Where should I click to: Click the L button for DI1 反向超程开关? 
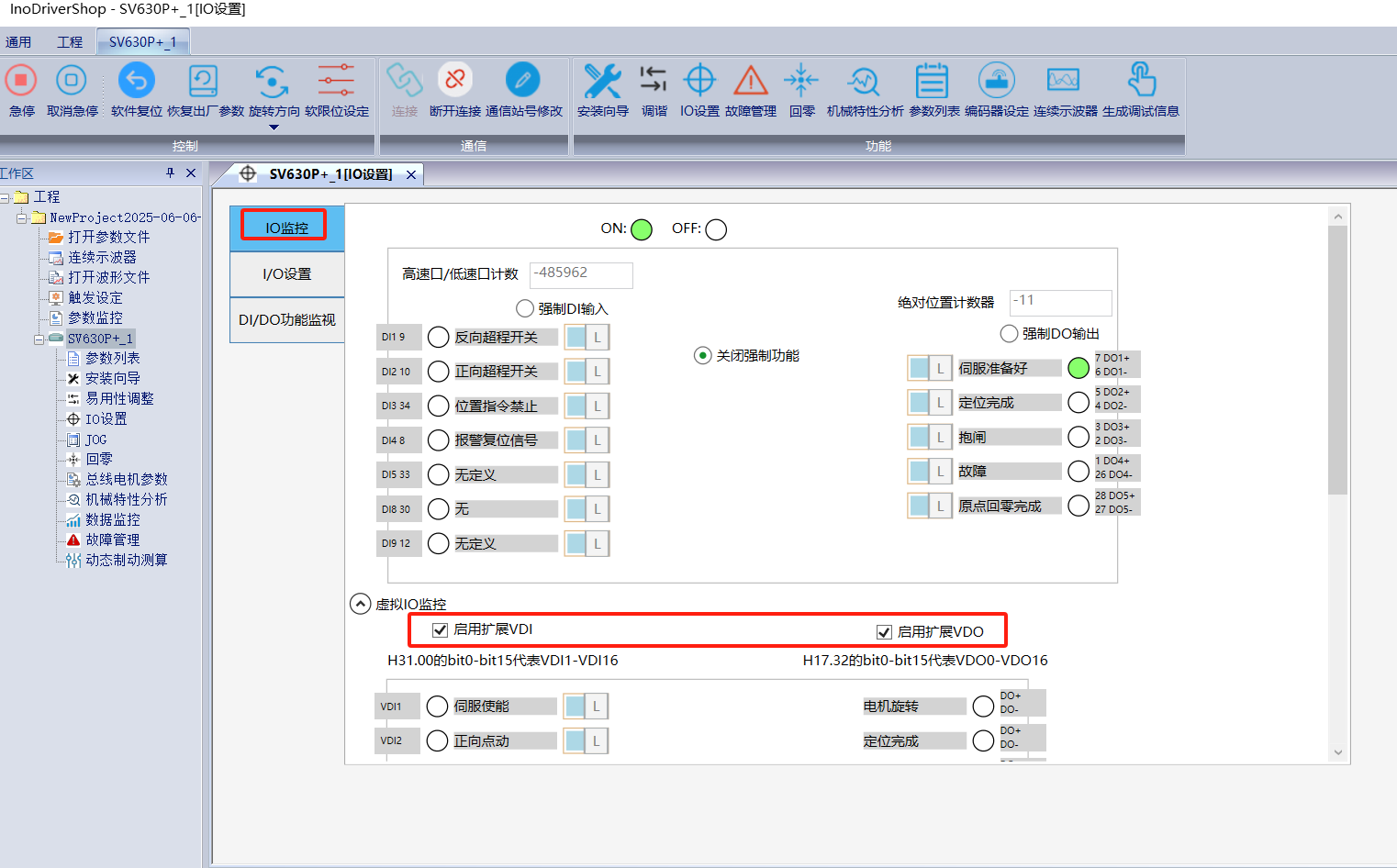click(x=597, y=338)
